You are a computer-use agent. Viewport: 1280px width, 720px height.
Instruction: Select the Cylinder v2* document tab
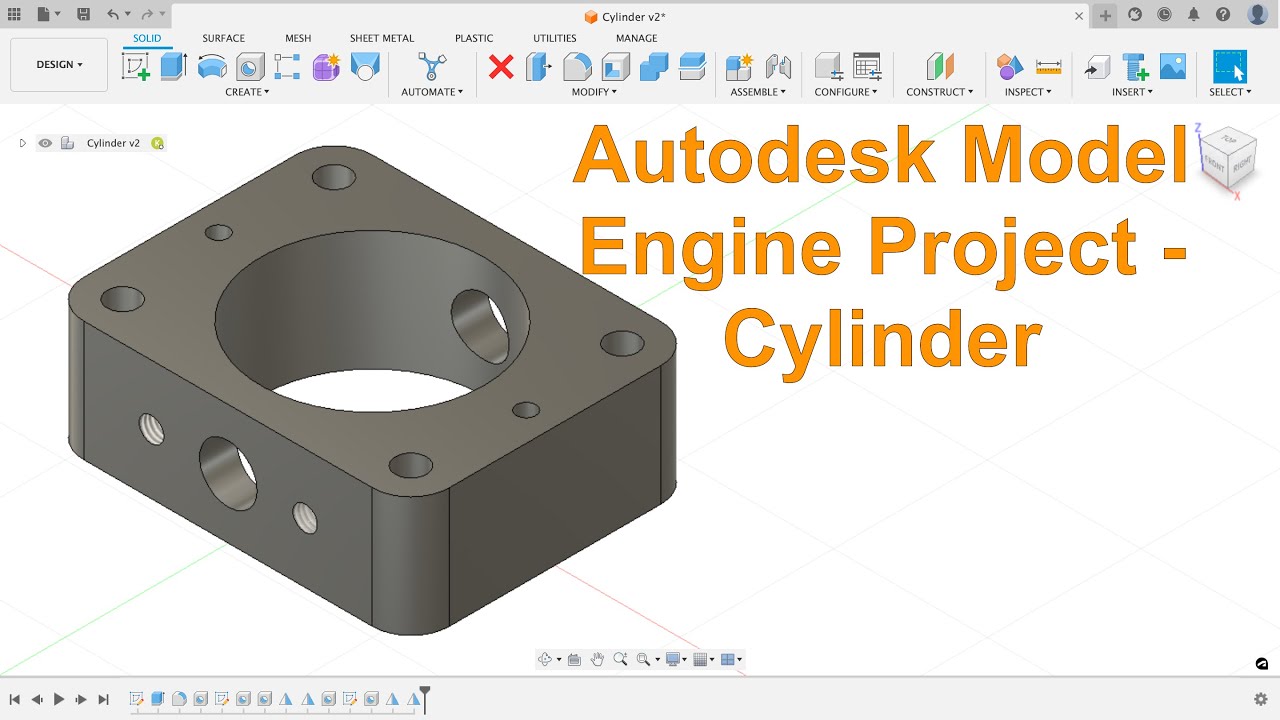(x=624, y=17)
